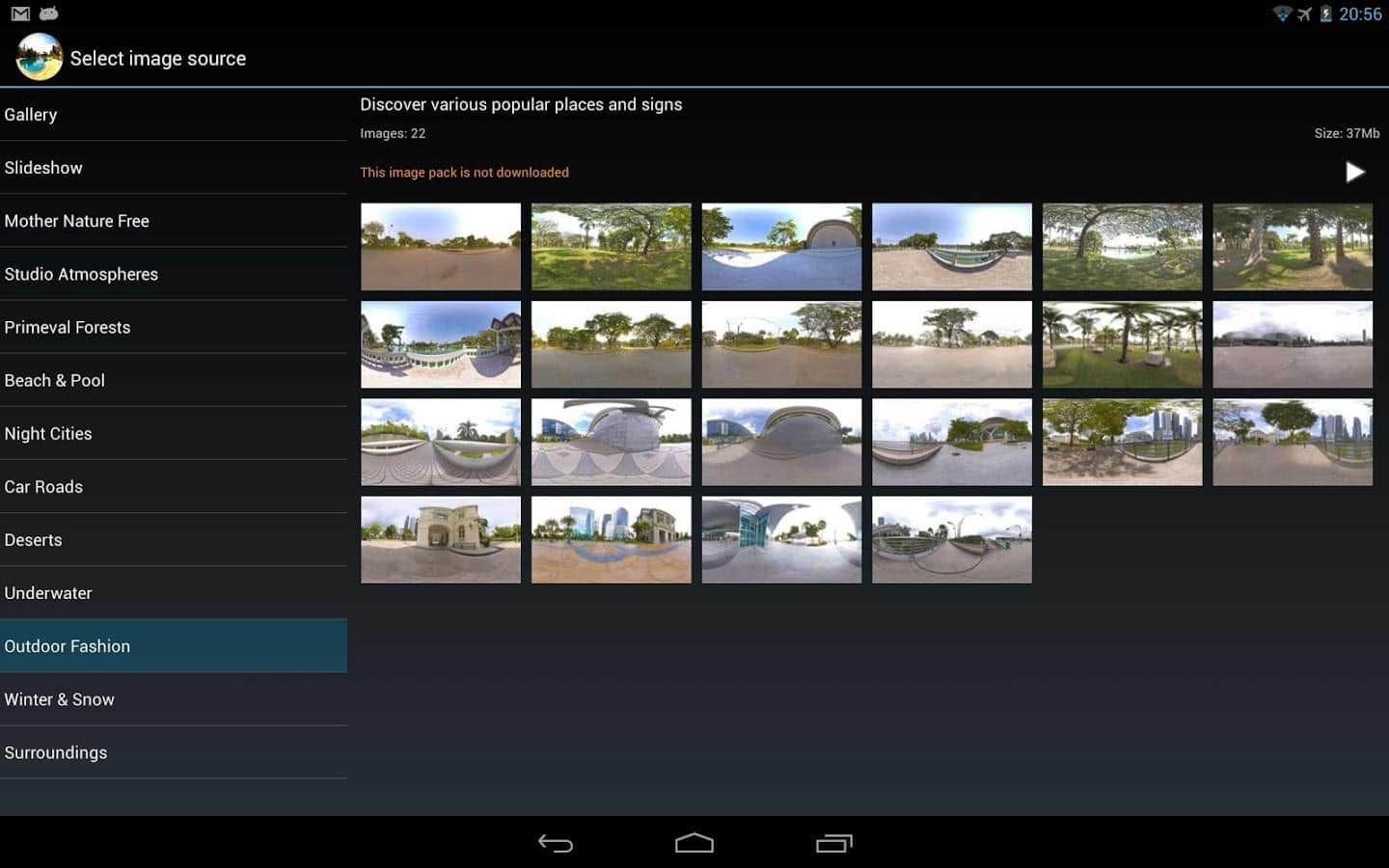Choose the Winter & Snow pack

click(x=174, y=699)
